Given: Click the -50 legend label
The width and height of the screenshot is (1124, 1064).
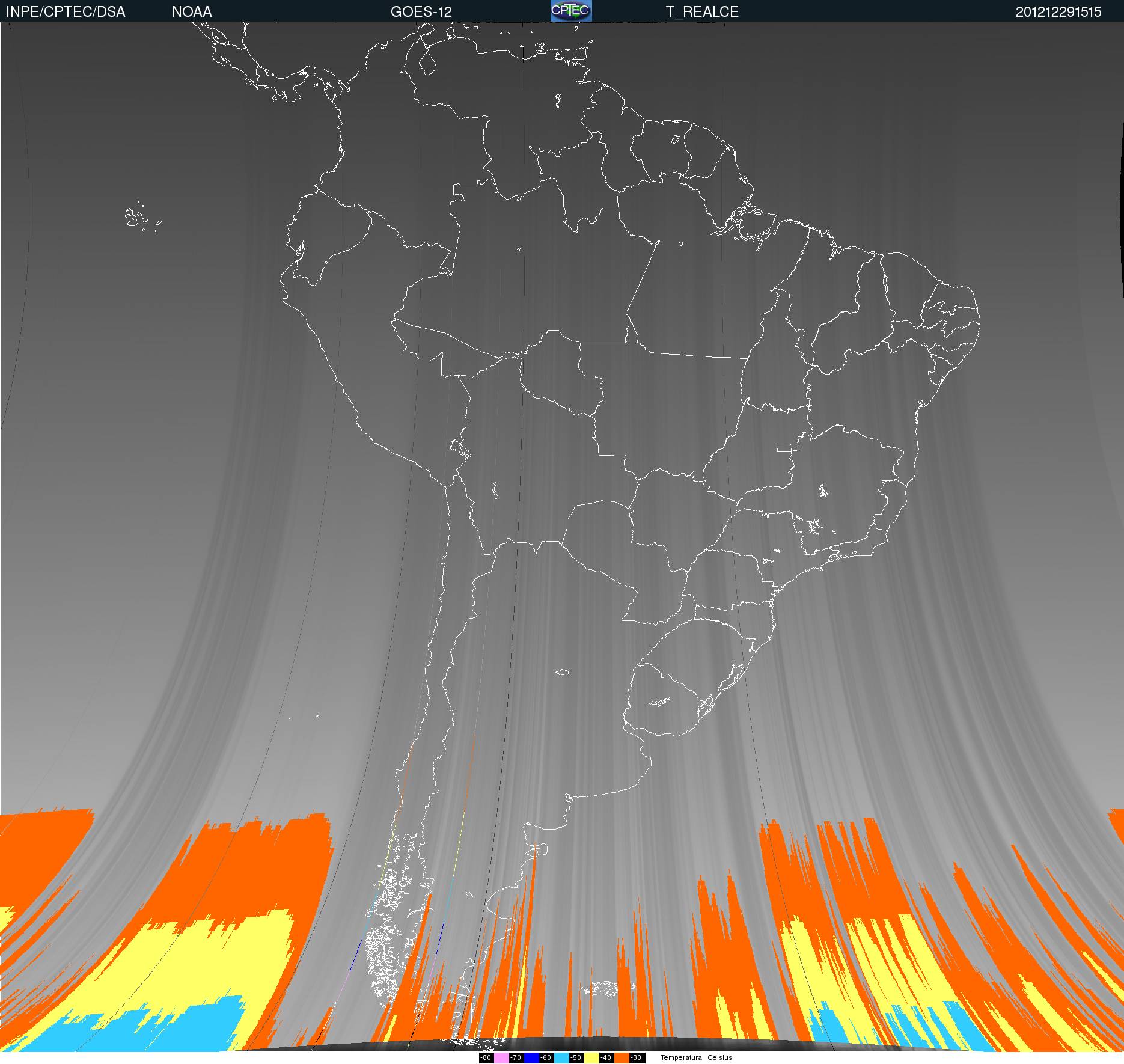Looking at the screenshot, I should (x=576, y=1058).
